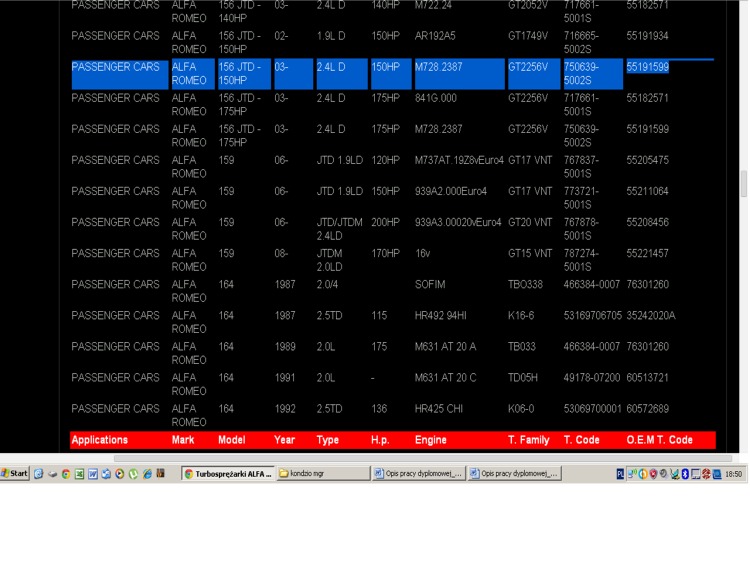Click the blue swirl icon beside Start
Image resolution: width=750 pixels, height=563 pixels.
[38, 474]
